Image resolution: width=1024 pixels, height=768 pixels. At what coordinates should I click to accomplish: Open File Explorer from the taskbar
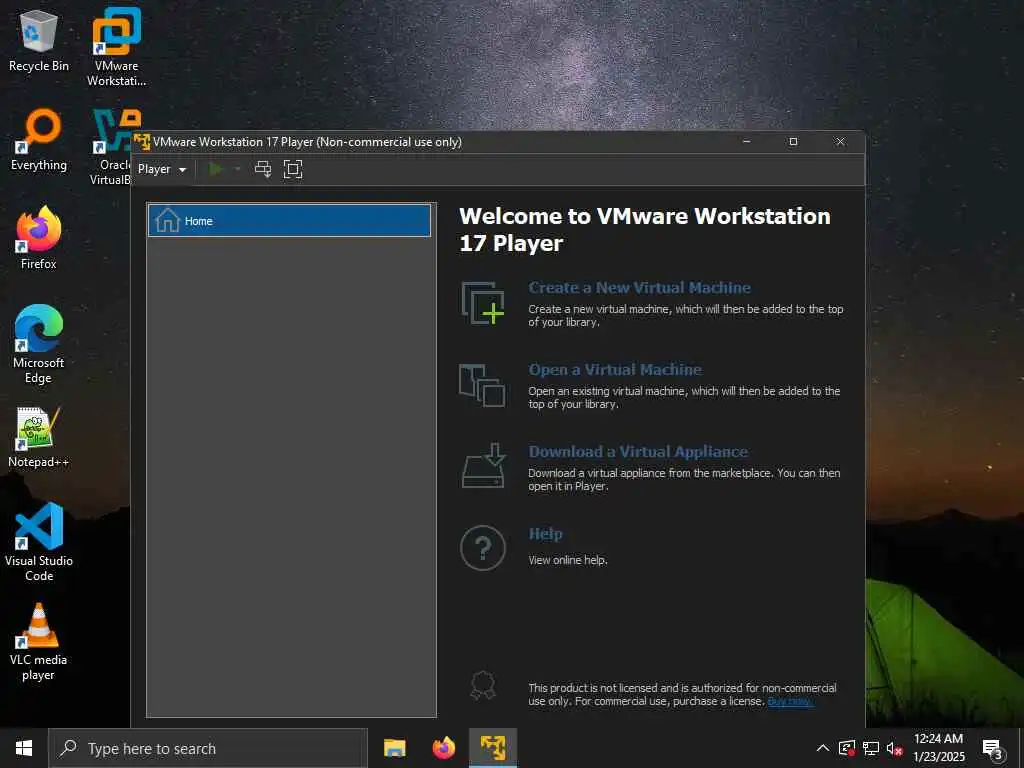394,748
